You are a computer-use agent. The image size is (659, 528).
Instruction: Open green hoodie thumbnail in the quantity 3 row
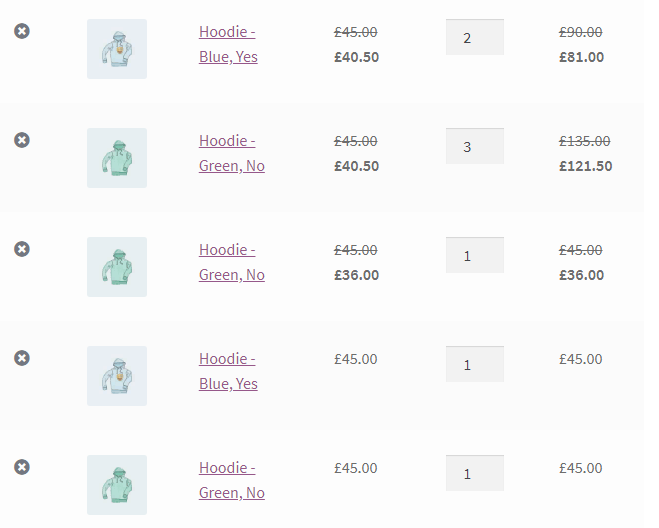[x=117, y=158]
